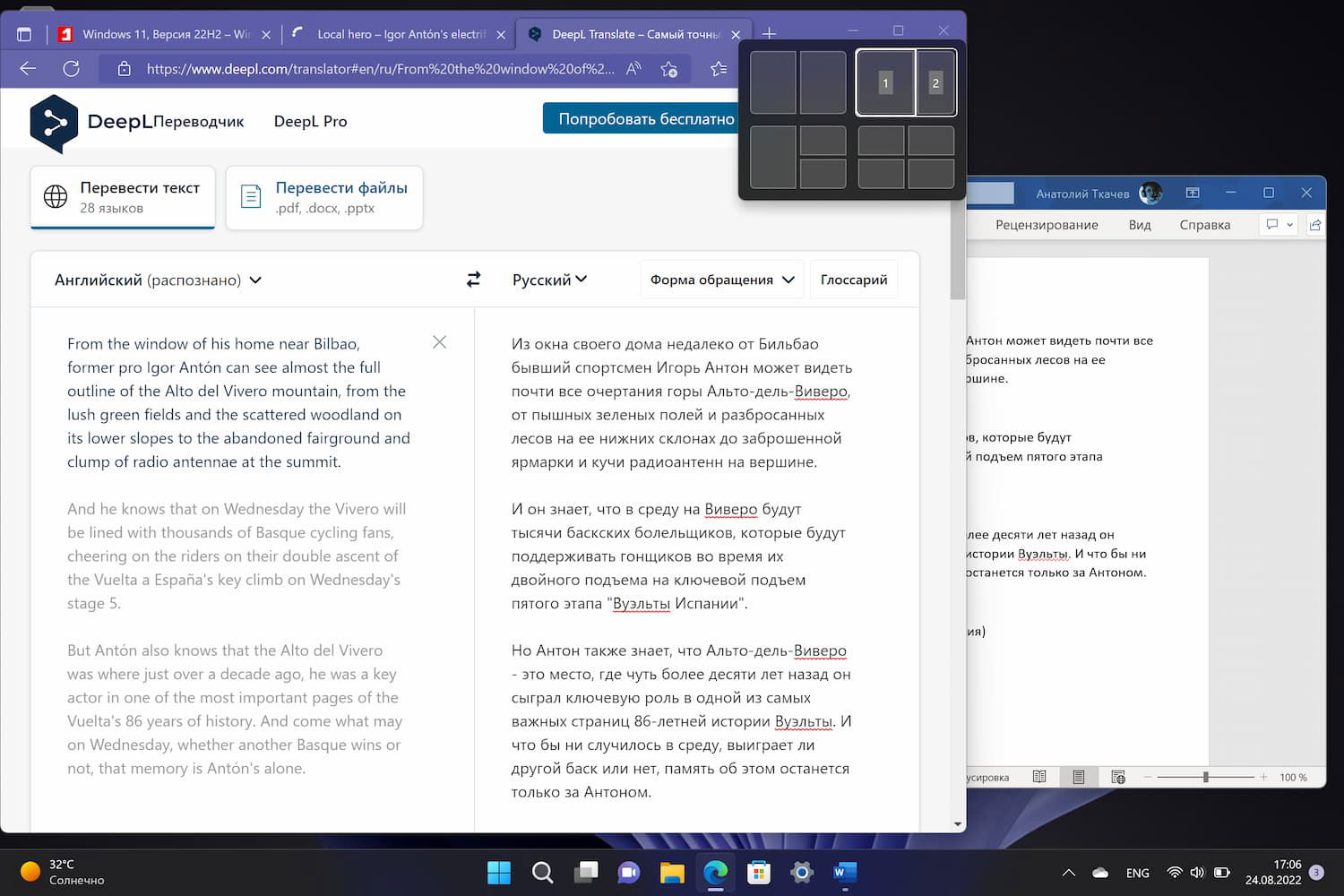Open the Русский target language dropdown
This screenshot has height=896, width=1344.
point(549,280)
